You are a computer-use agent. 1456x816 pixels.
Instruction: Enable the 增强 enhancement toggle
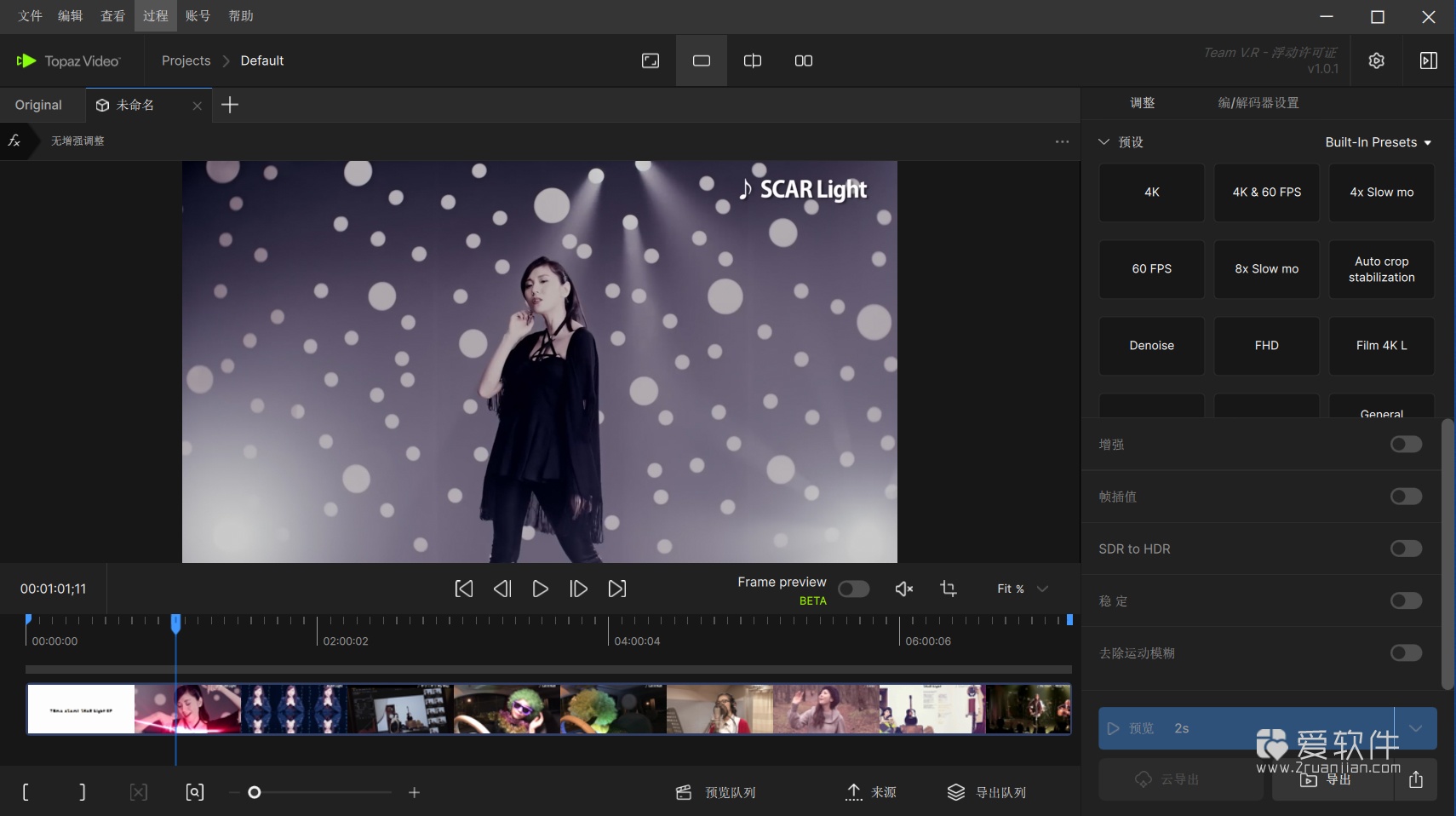pyautogui.click(x=1406, y=444)
